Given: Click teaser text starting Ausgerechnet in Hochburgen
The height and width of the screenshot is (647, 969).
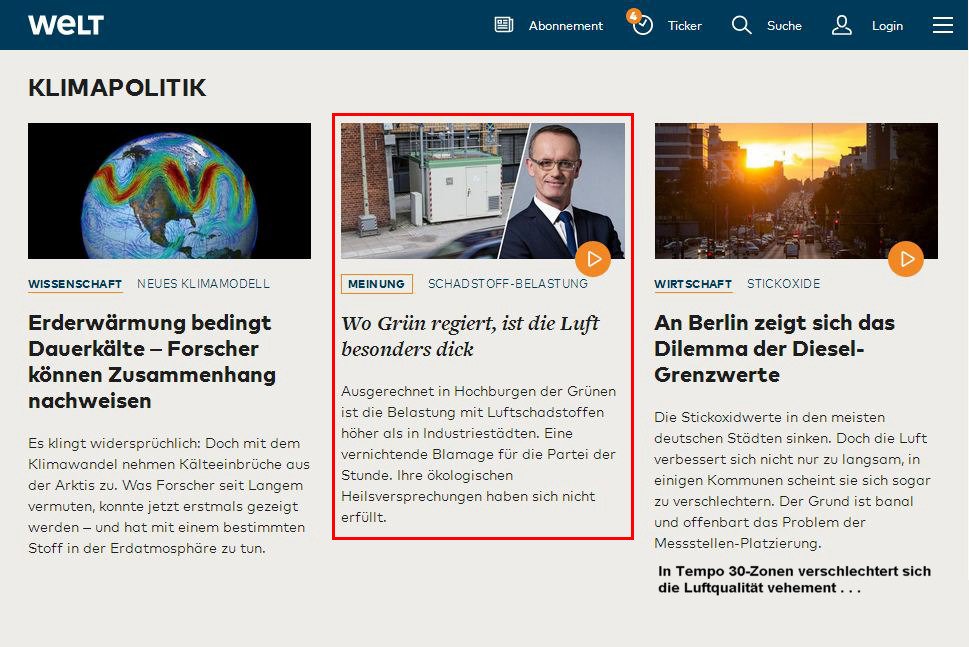Looking at the screenshot, I should (478, 454).
